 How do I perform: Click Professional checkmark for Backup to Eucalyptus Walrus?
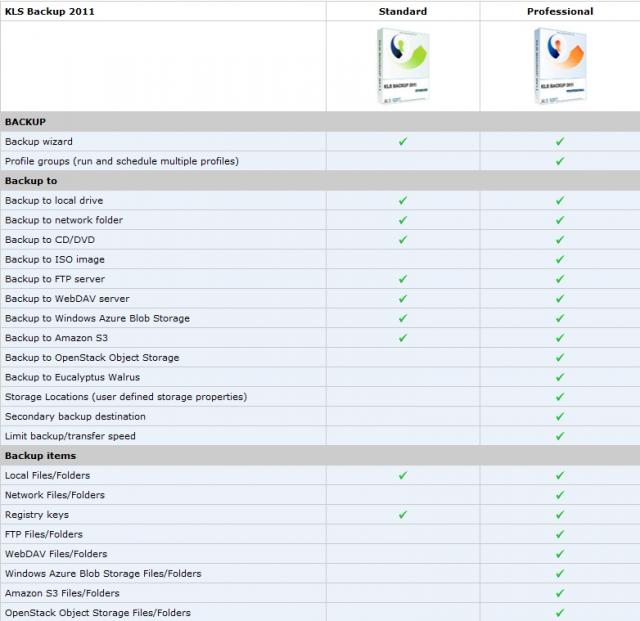[560, 377]
